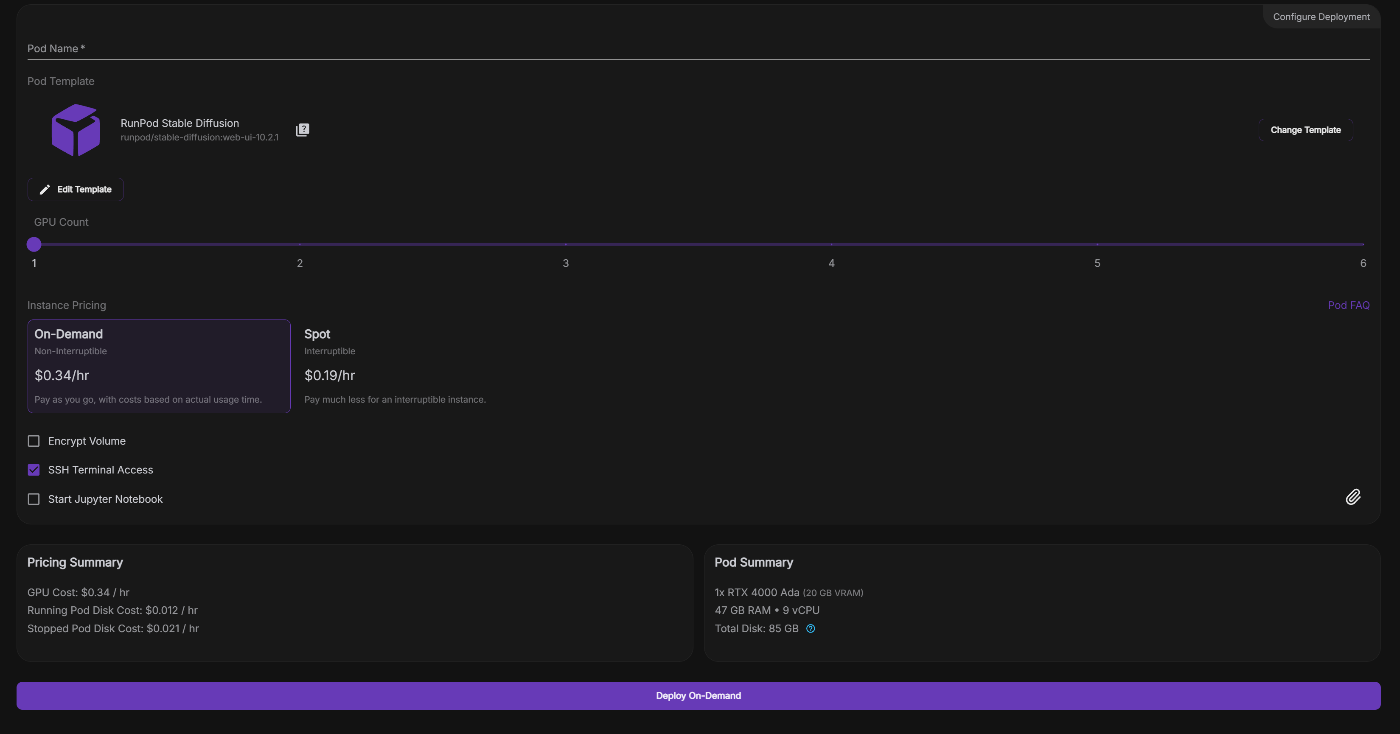Image resolution: width=1400 pixels, height=734 pixels.
Task: Click the purple cube template logo
Action: point(76,130)
